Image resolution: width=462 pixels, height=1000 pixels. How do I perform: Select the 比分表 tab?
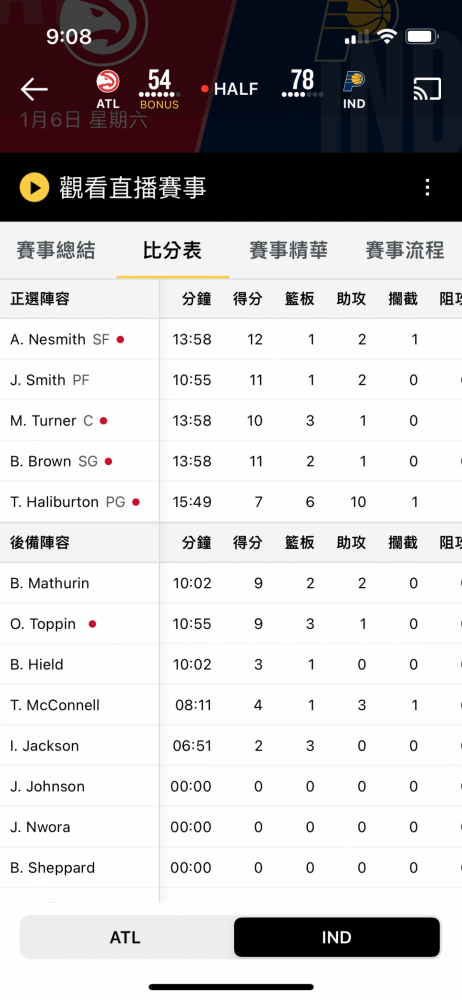172,250
